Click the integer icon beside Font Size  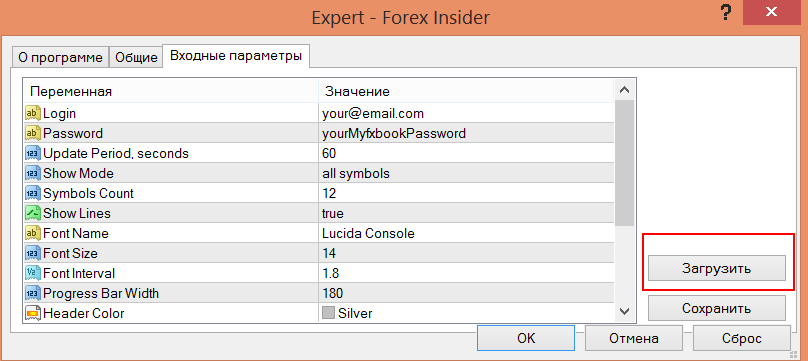33,253
